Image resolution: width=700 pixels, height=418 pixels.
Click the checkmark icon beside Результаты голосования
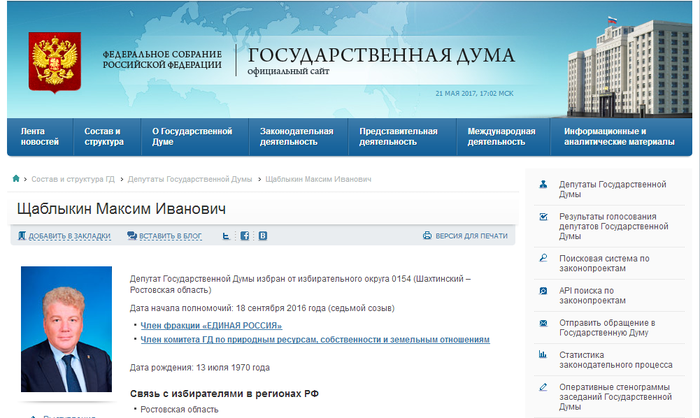pos(543,217)
